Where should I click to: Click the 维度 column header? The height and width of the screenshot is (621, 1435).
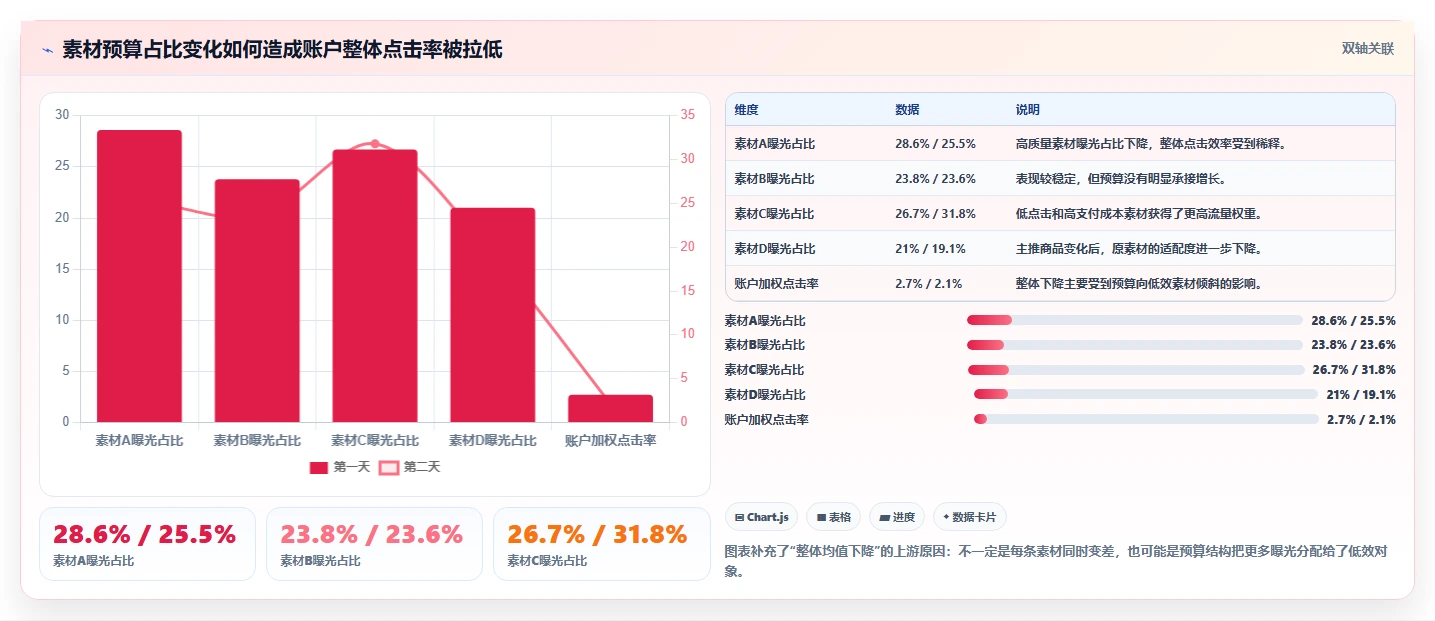(x=746, y=110)
